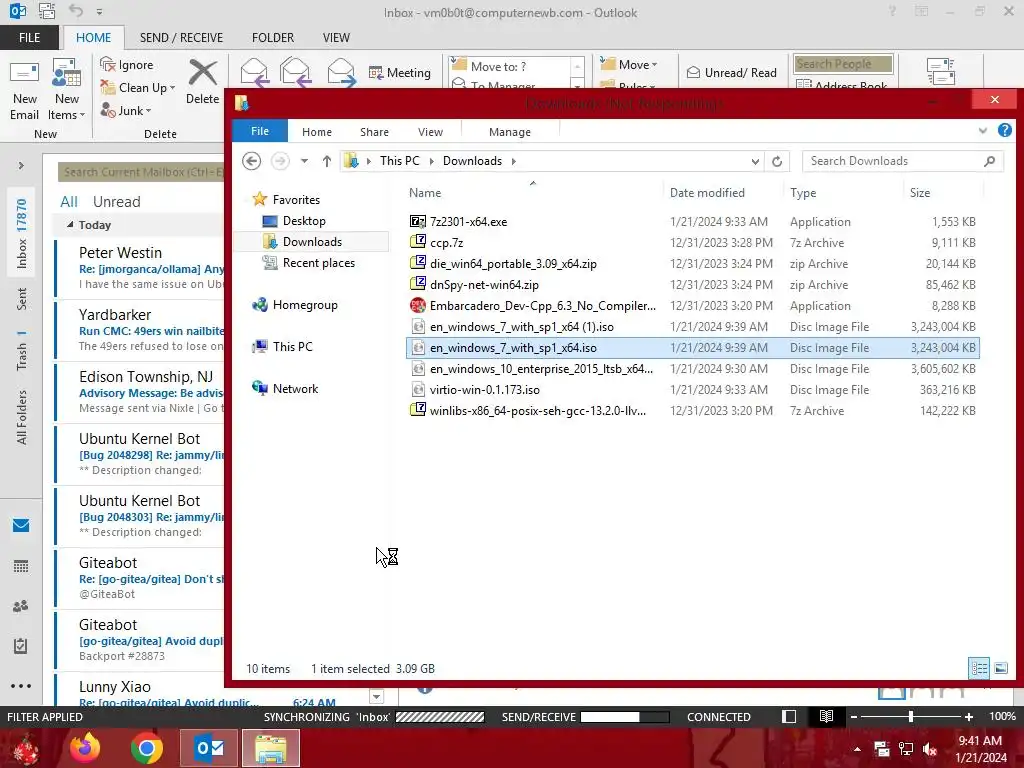Switch to VIEW ribbon tab in Outlook

(336, 38)
